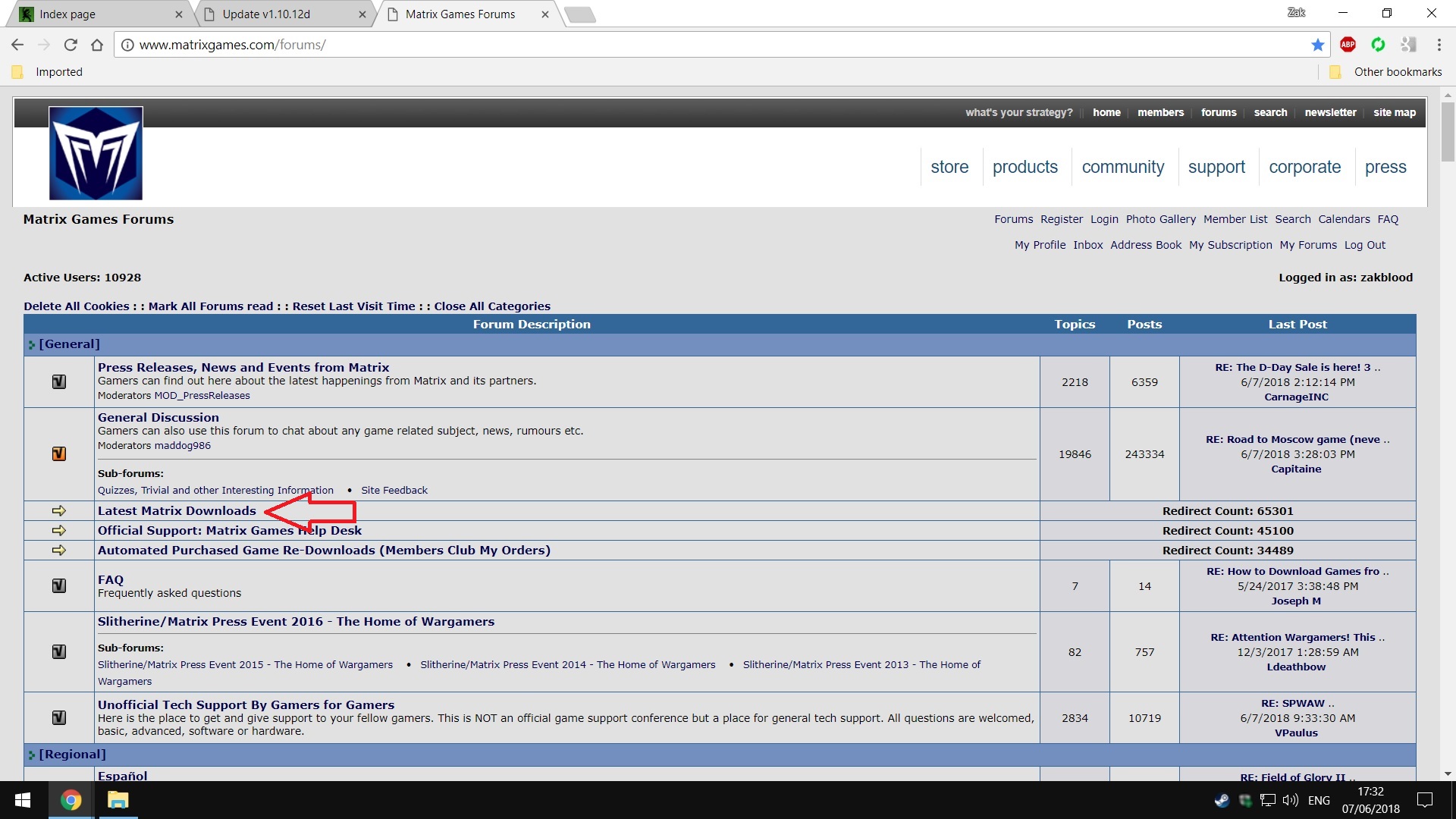Open the Address Book link
1456x819 pixels.
click(1146, 245)
